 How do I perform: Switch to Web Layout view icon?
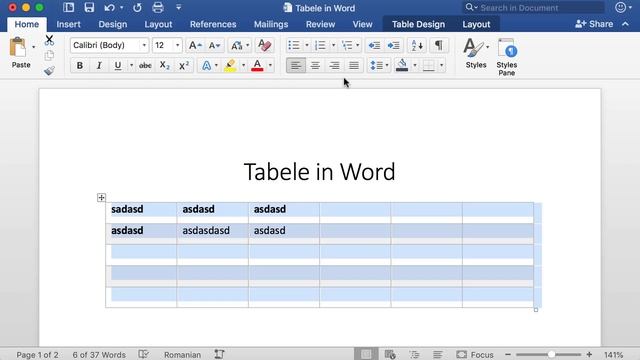coord(390,354)
